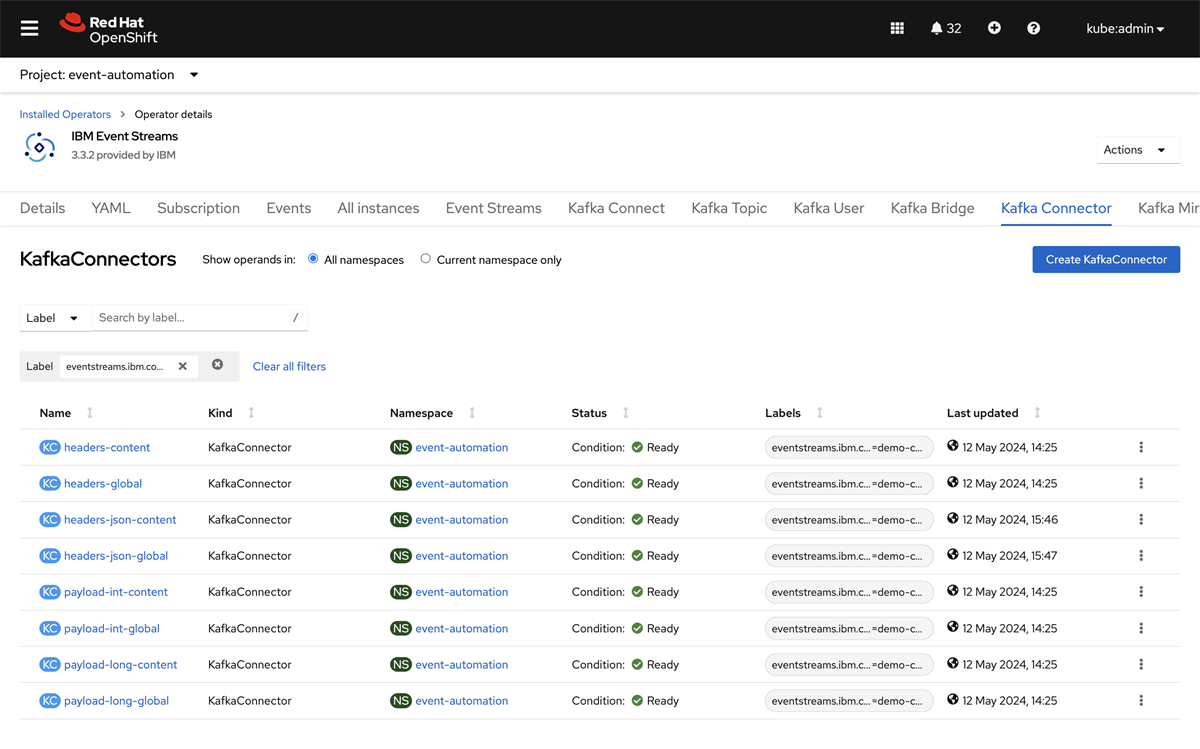Remove the eventstreams.ibm.co label filter chip
Image resolution: width=1200 pixels, height=749 pixels.
pyautogui.click(x=183, y=366)
